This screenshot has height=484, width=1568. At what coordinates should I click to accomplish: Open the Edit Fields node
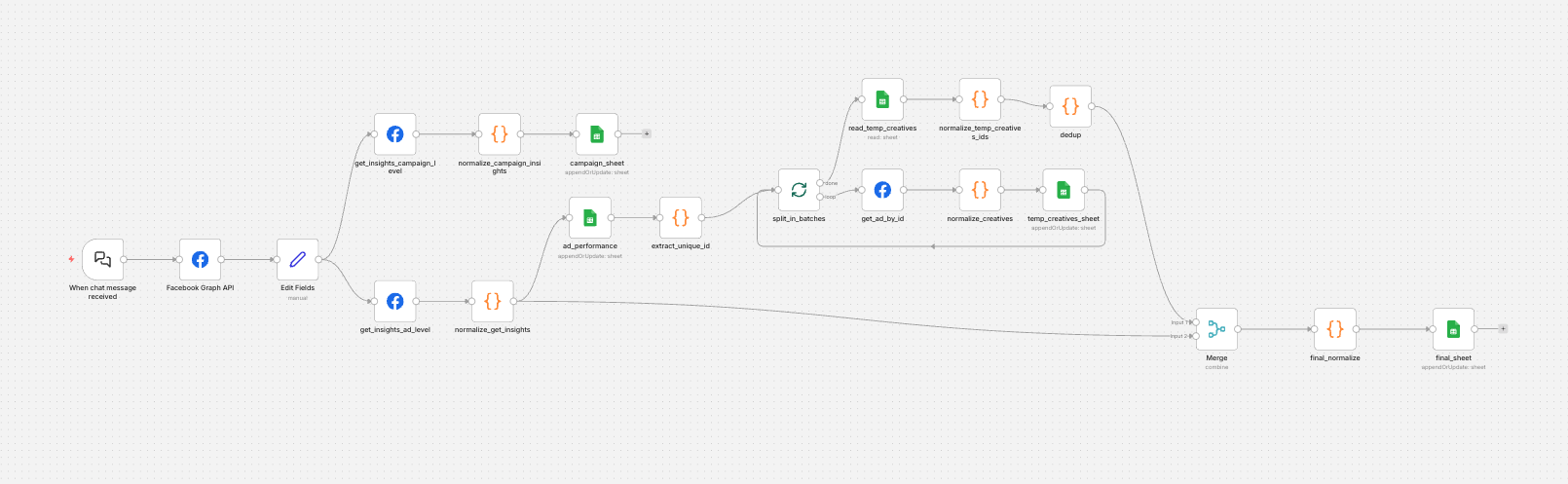click(x=297, y=259)
